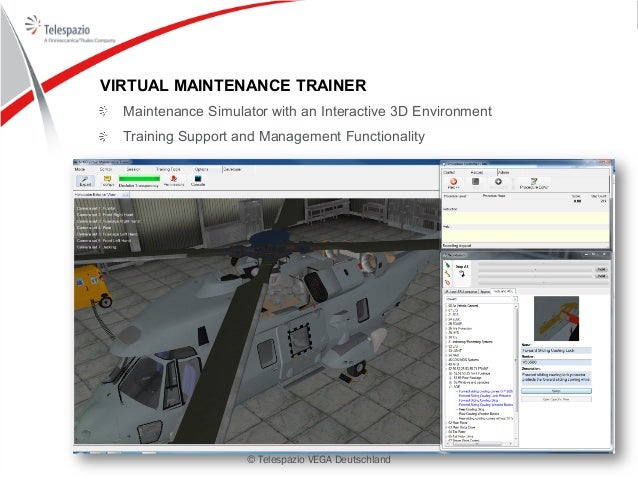Expand the 26 Fire Protection tree node
Viewport: 638px width, 479px height.
(447, 328)
